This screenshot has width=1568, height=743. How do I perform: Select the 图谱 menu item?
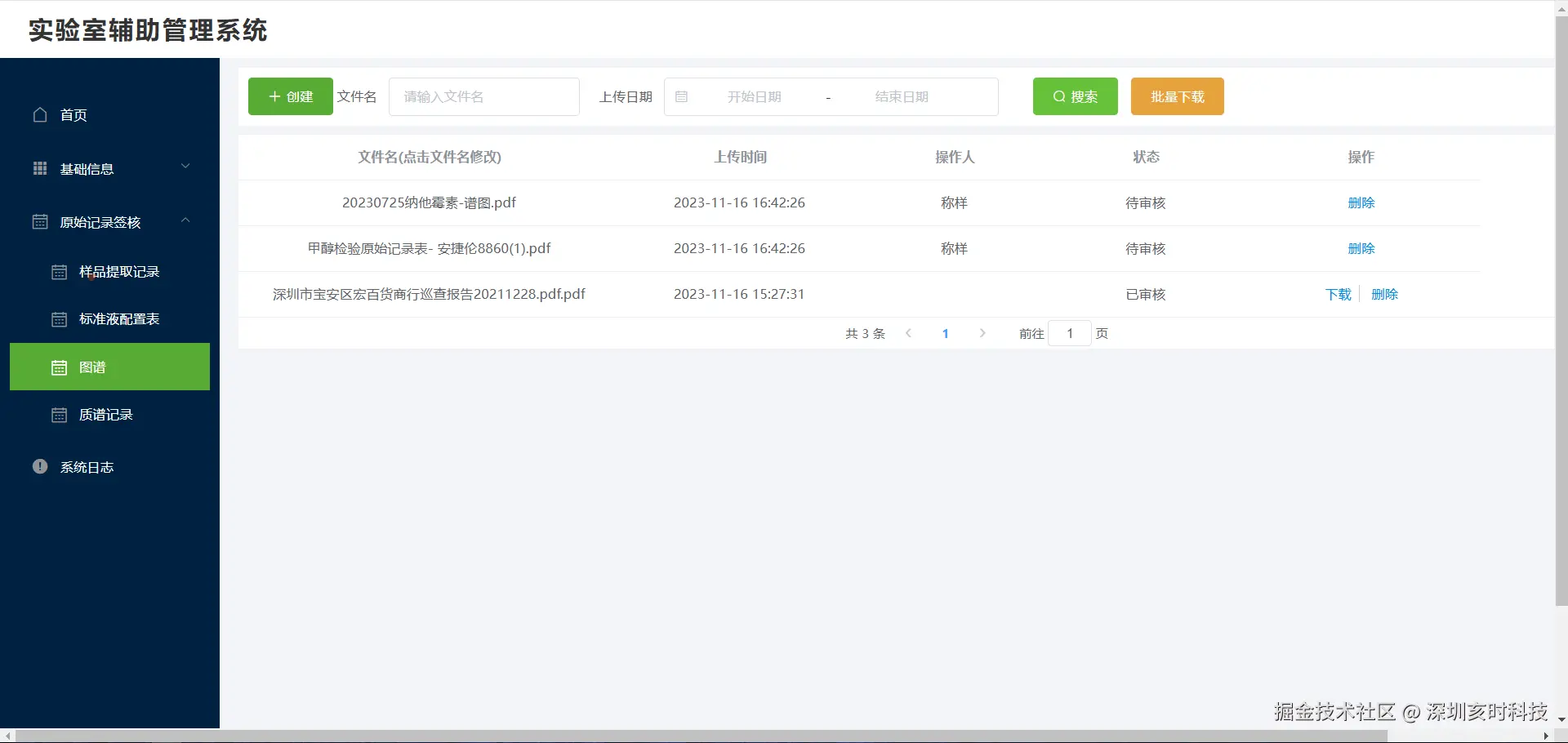109,367
